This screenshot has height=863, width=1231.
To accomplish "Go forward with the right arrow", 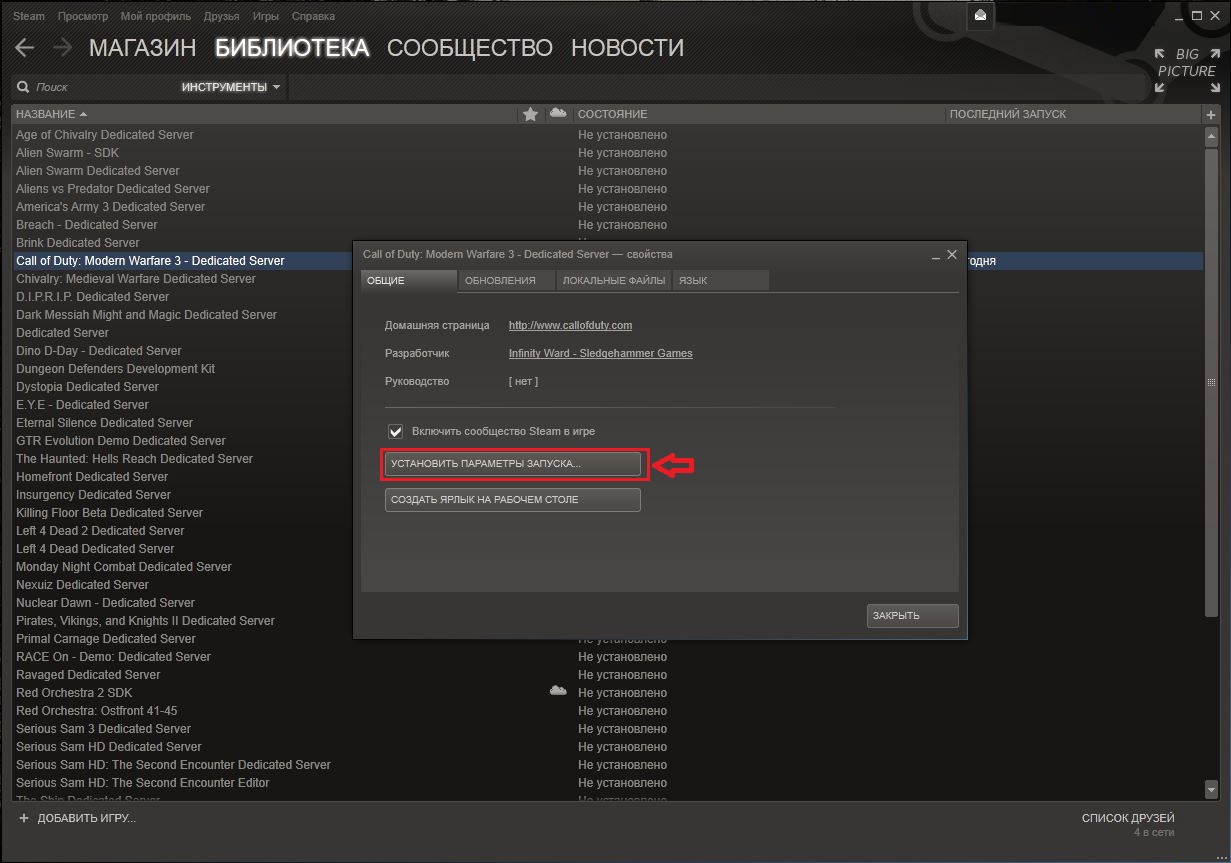I will 63,48.
